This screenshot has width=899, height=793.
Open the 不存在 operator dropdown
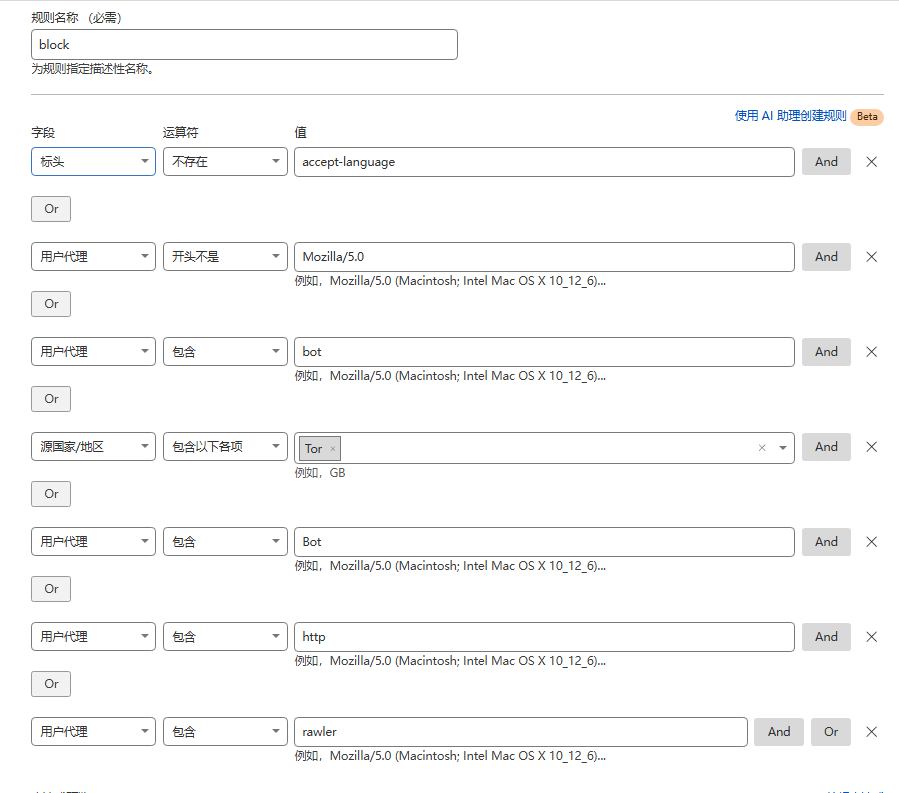225,162
